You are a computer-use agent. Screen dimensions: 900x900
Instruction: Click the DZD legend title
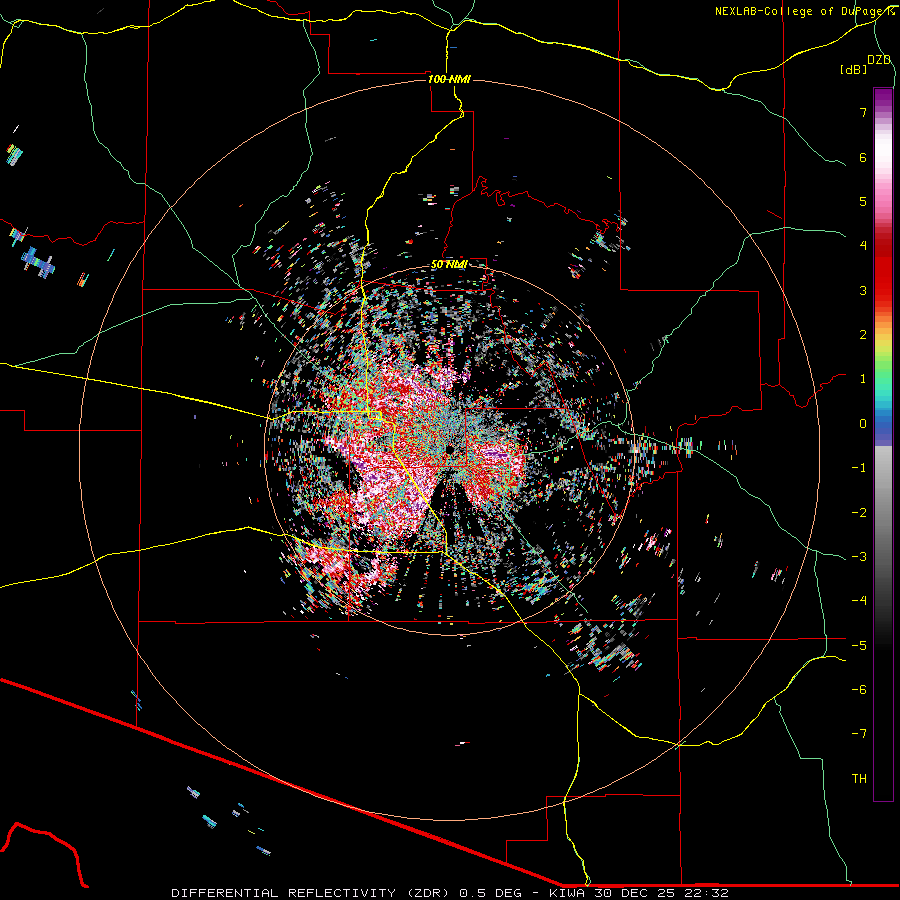(879, 60)
